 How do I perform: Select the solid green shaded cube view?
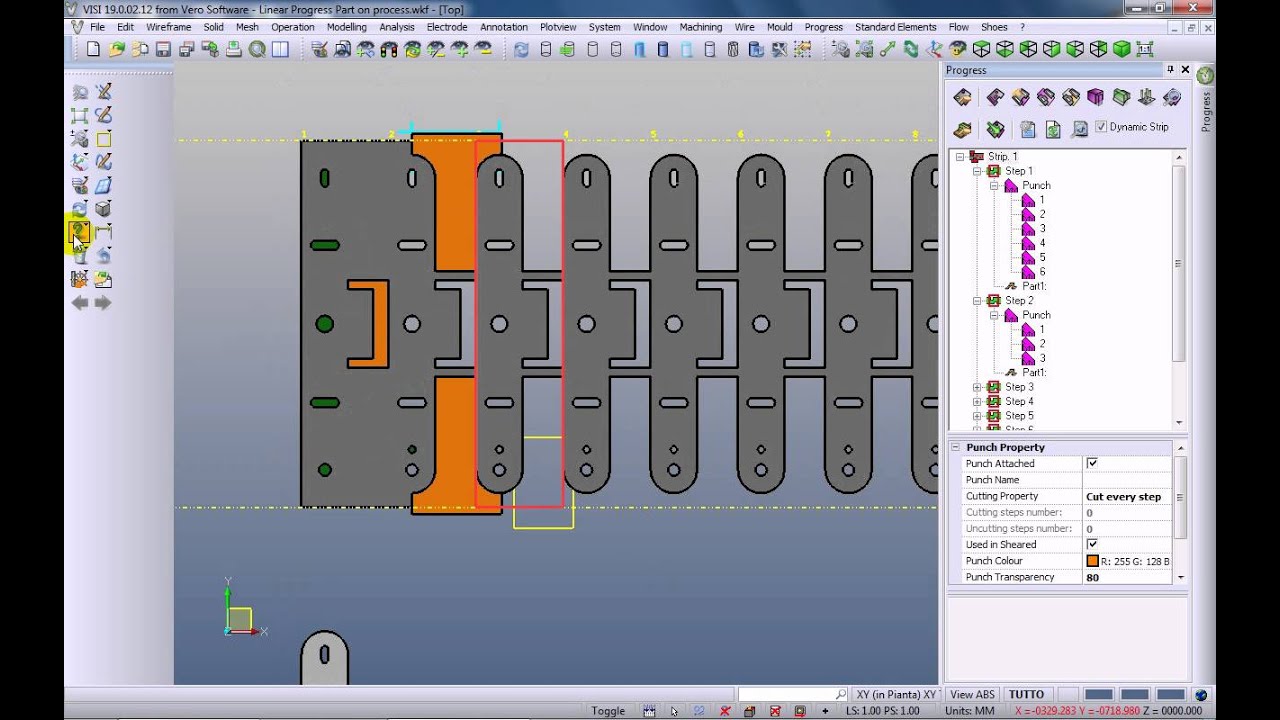point(1121,49)
